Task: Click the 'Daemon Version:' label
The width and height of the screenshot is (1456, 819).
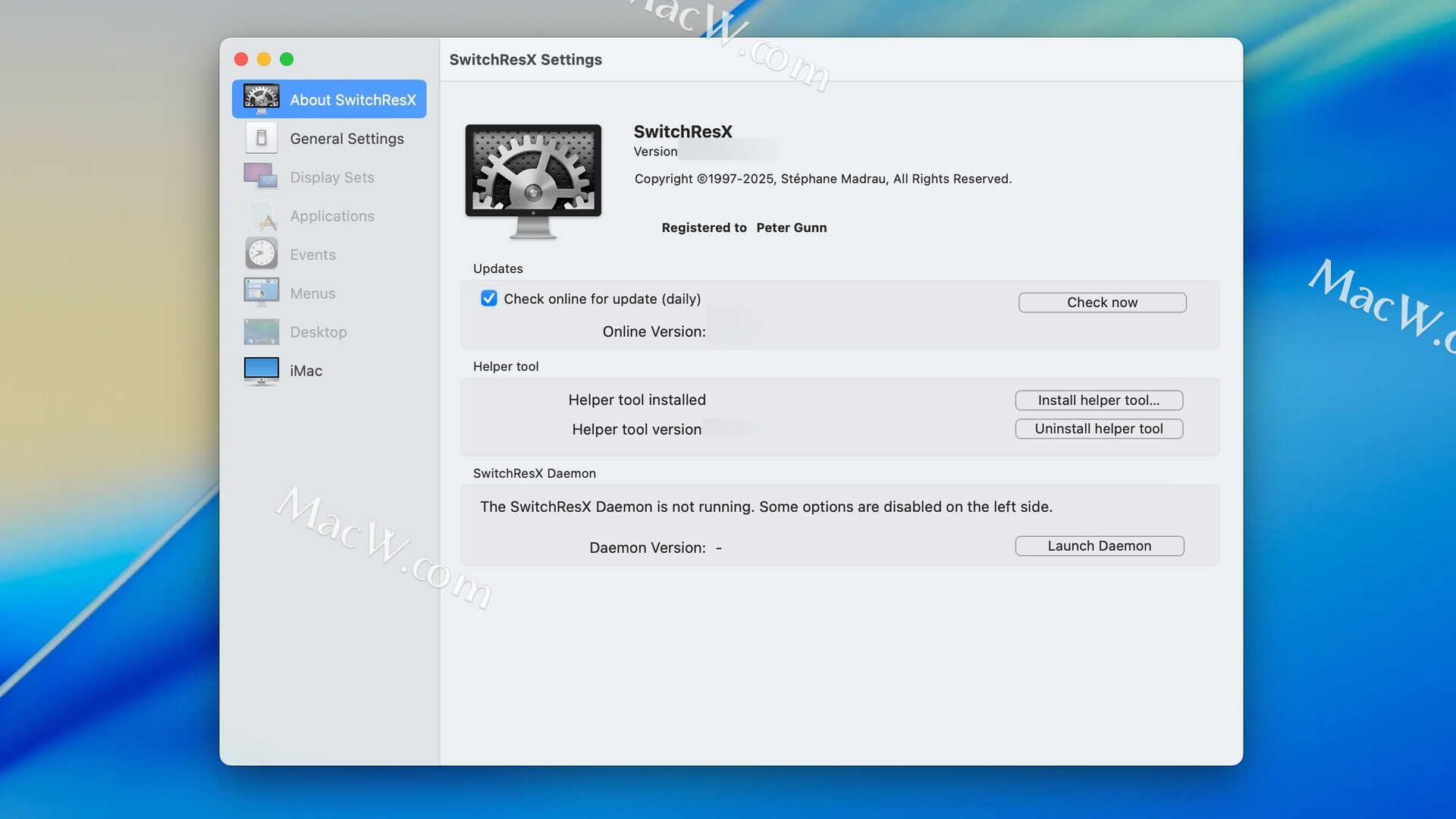Action: [648, 548]
